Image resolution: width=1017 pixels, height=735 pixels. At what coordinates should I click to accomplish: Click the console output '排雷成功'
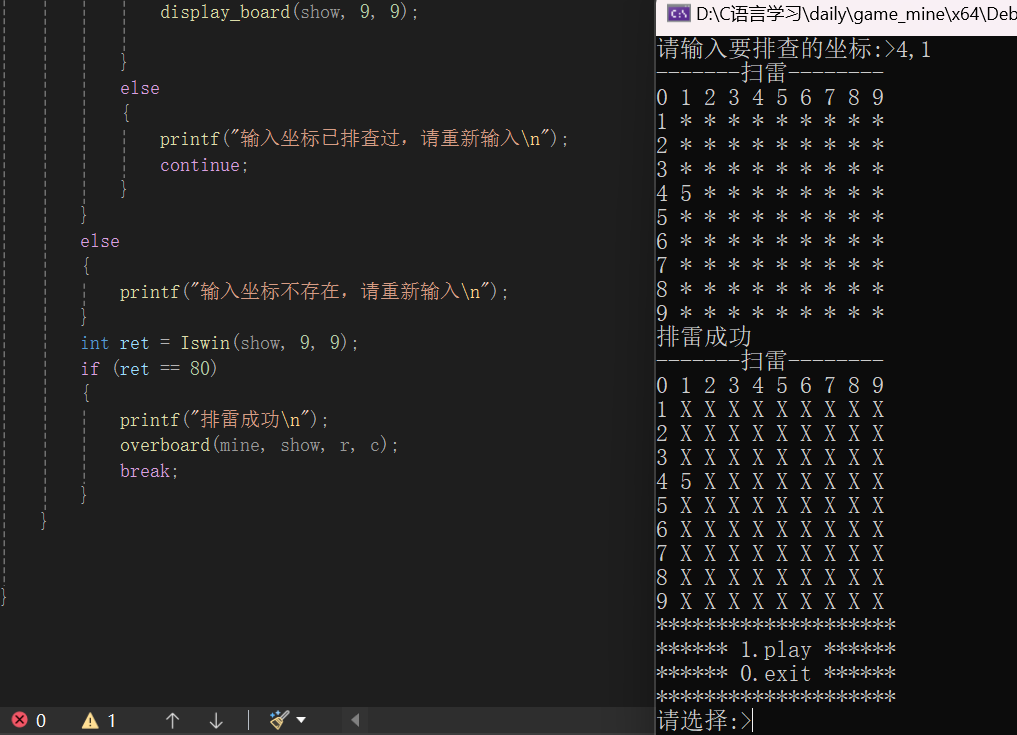tap(704, 337)
